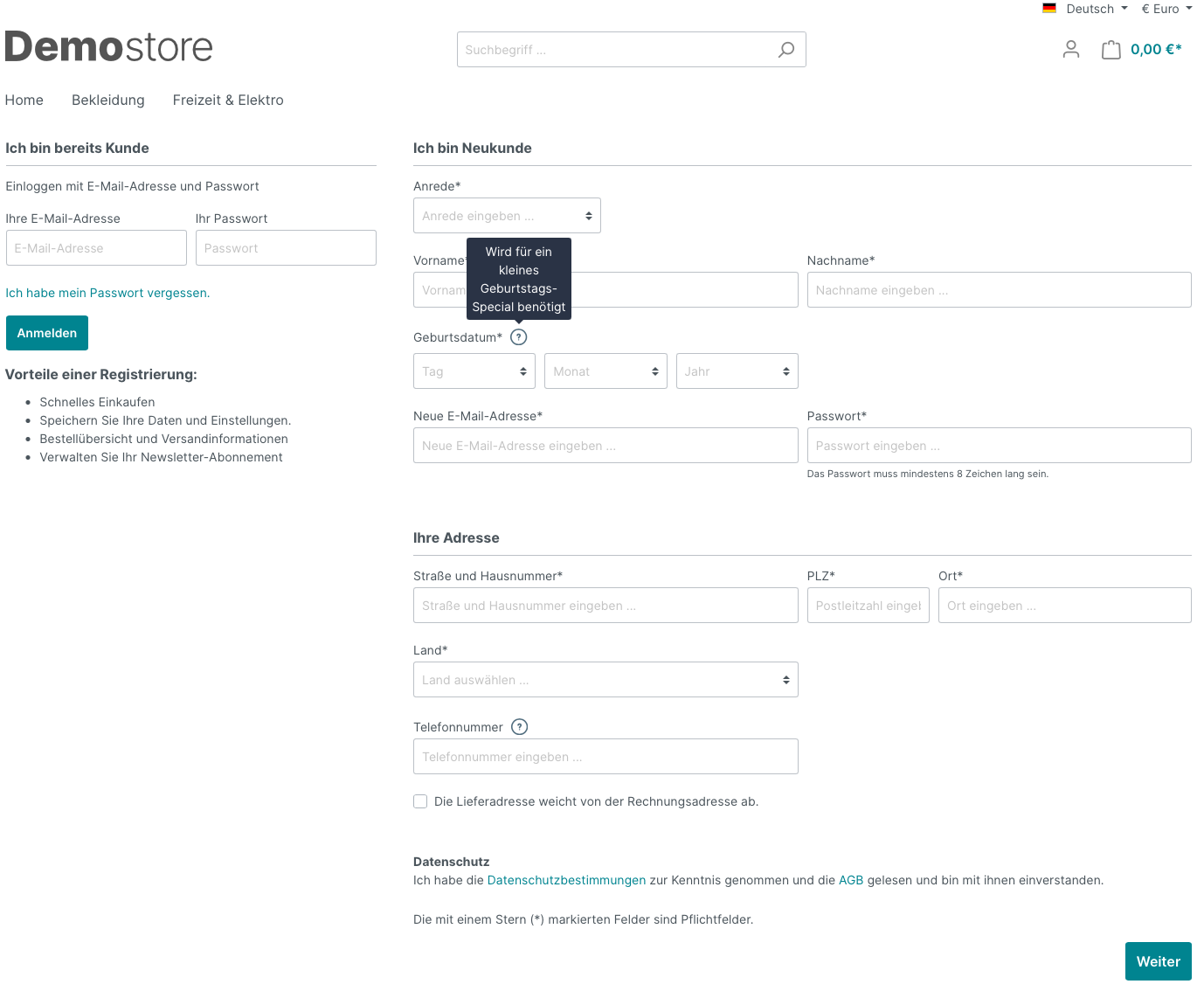Click the Weiter button
The height and width of the screenshot is (991, 1204).
pos(1159,961)
